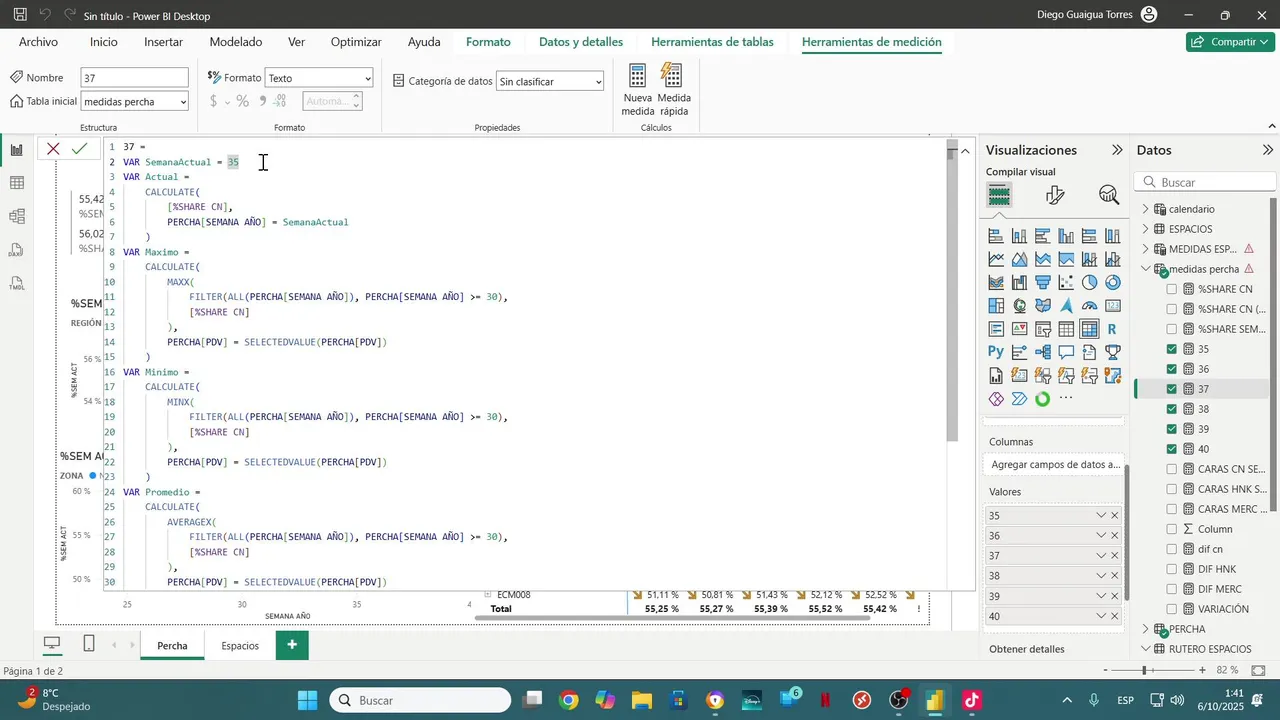Click Agregar campos de datos in Columnas

[1055, 465]
